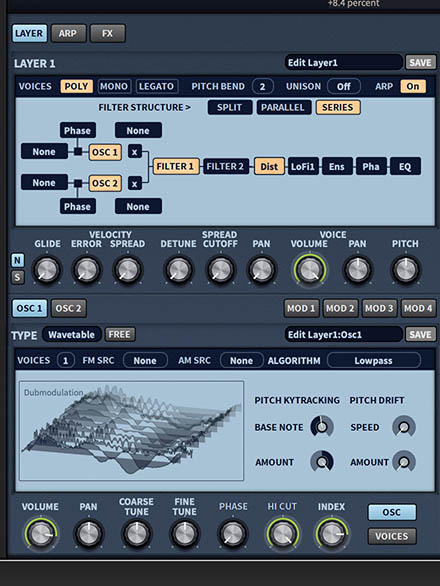The width and height of the screenshot is (440, 586).
Task: Click the N button beside Glide
Action: (18, 260)
